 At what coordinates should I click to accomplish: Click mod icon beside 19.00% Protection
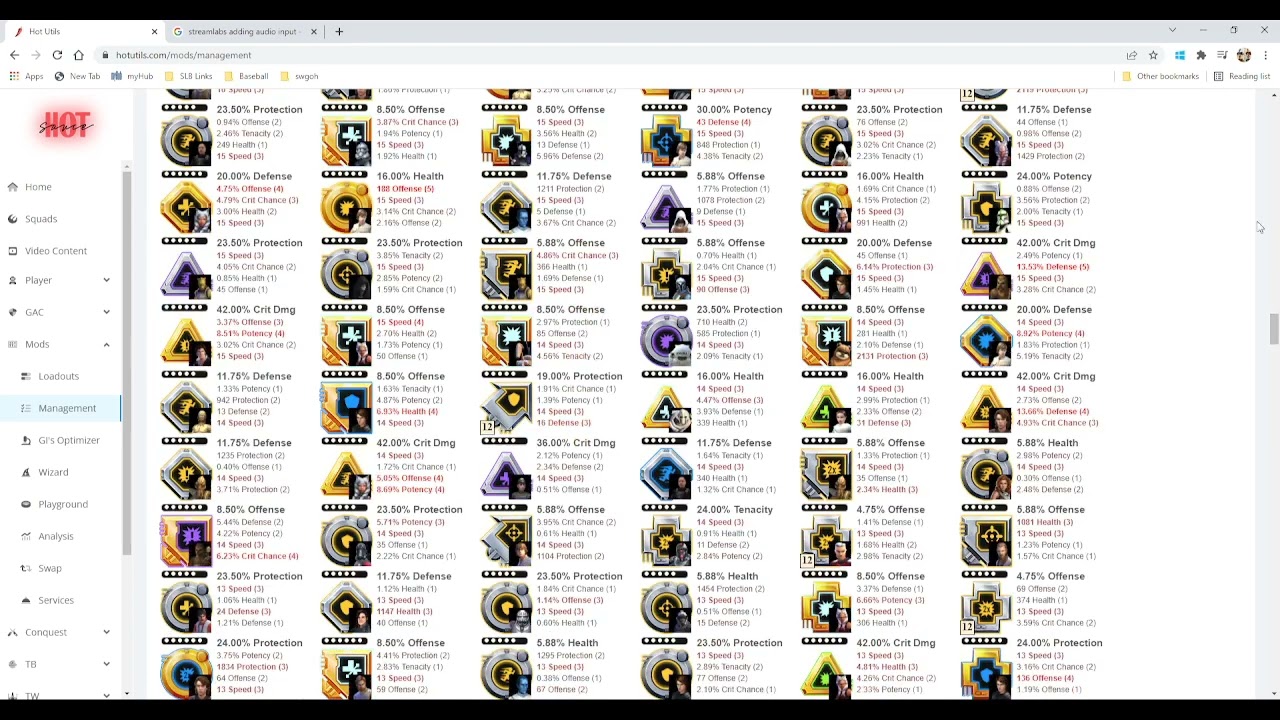pyautogui.click(x=506, y=406)
